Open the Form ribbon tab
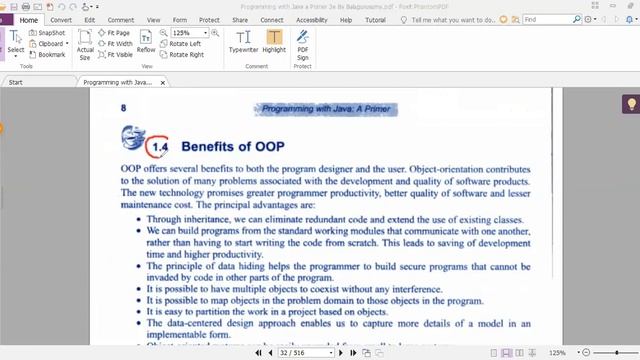The height and width of the screenshot is (360, 640). click(180, 20)
